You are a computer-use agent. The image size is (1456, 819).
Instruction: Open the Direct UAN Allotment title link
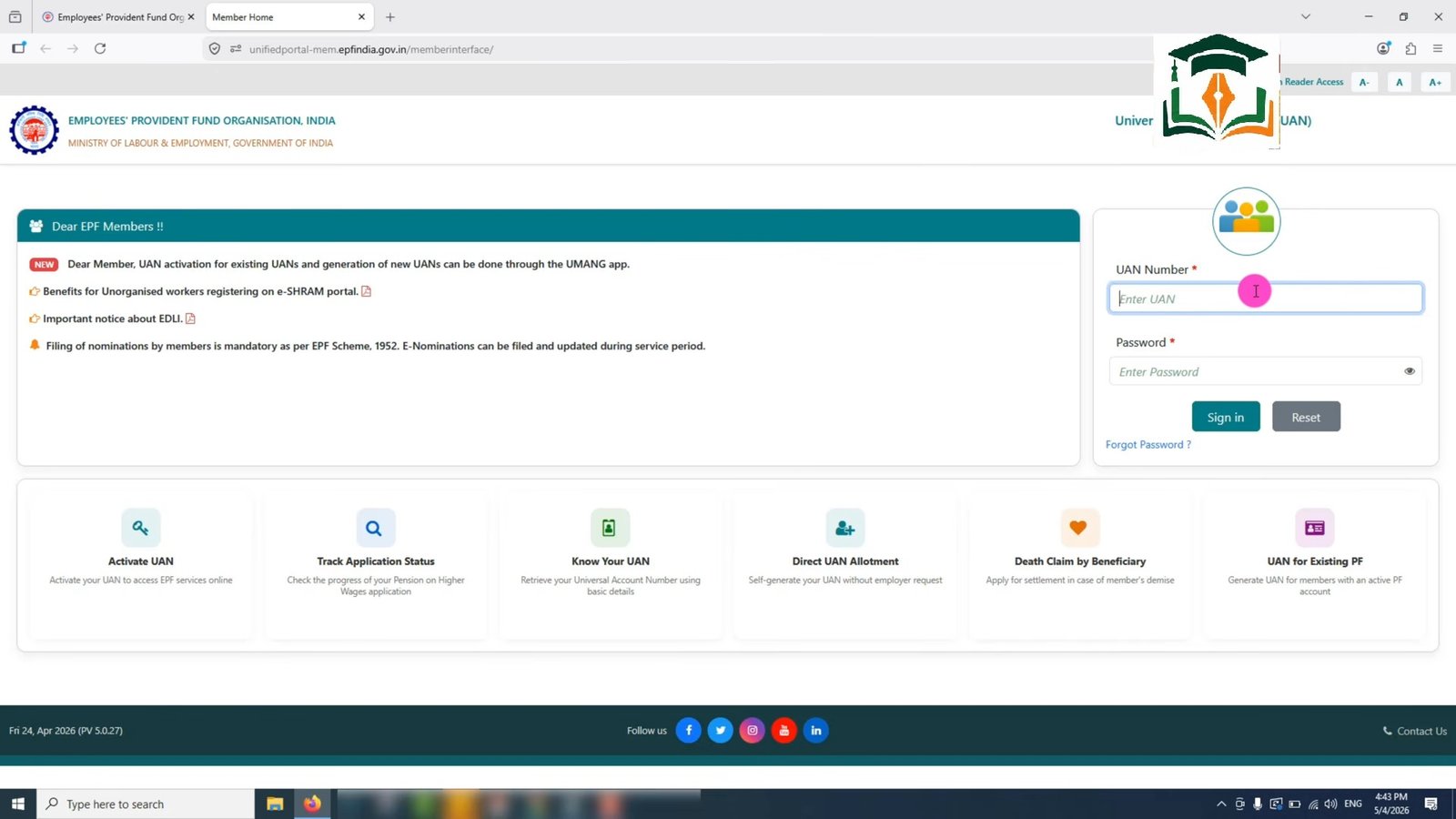[845, 561]
